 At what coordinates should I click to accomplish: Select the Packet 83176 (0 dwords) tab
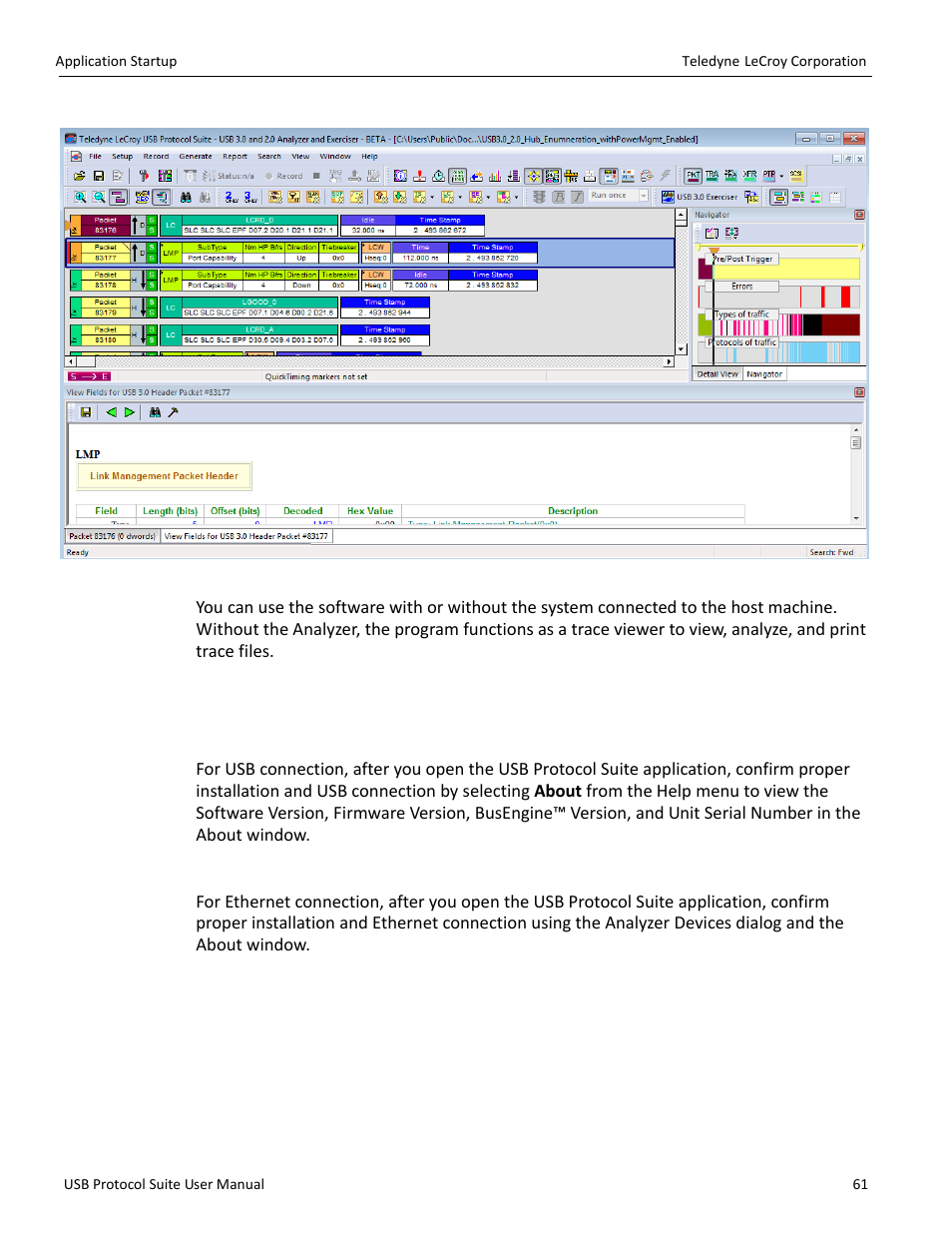[x=112, y=536]
